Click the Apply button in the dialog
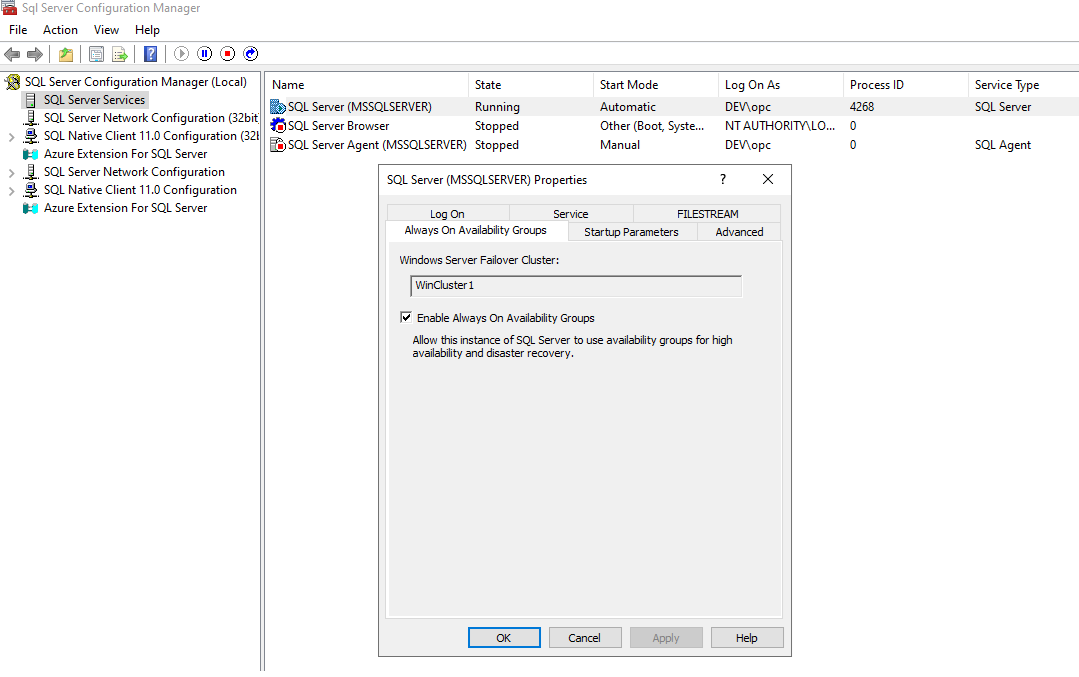1079x677 pixels. coord(666,638)
